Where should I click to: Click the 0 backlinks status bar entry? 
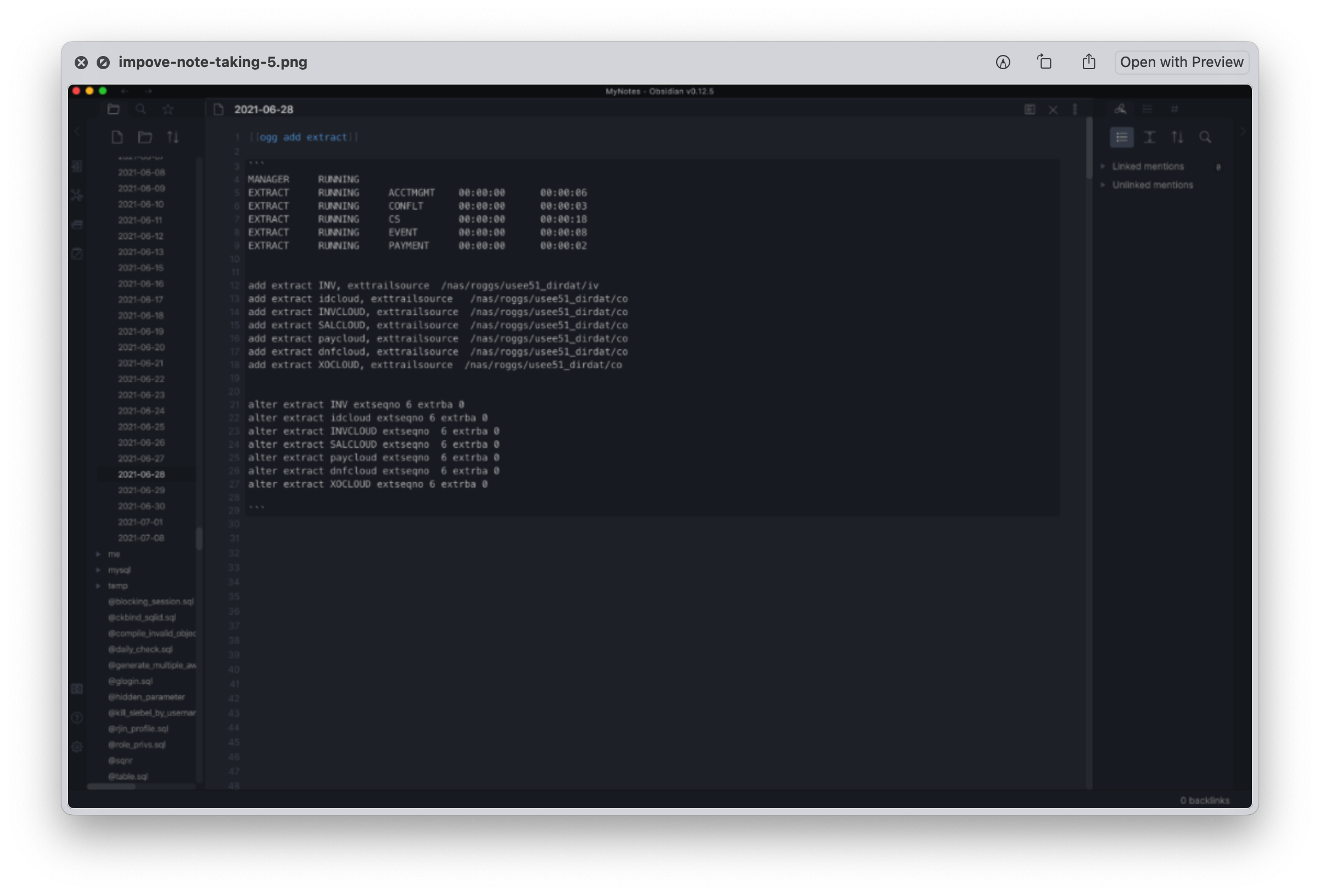click(x=1204, y=800)
